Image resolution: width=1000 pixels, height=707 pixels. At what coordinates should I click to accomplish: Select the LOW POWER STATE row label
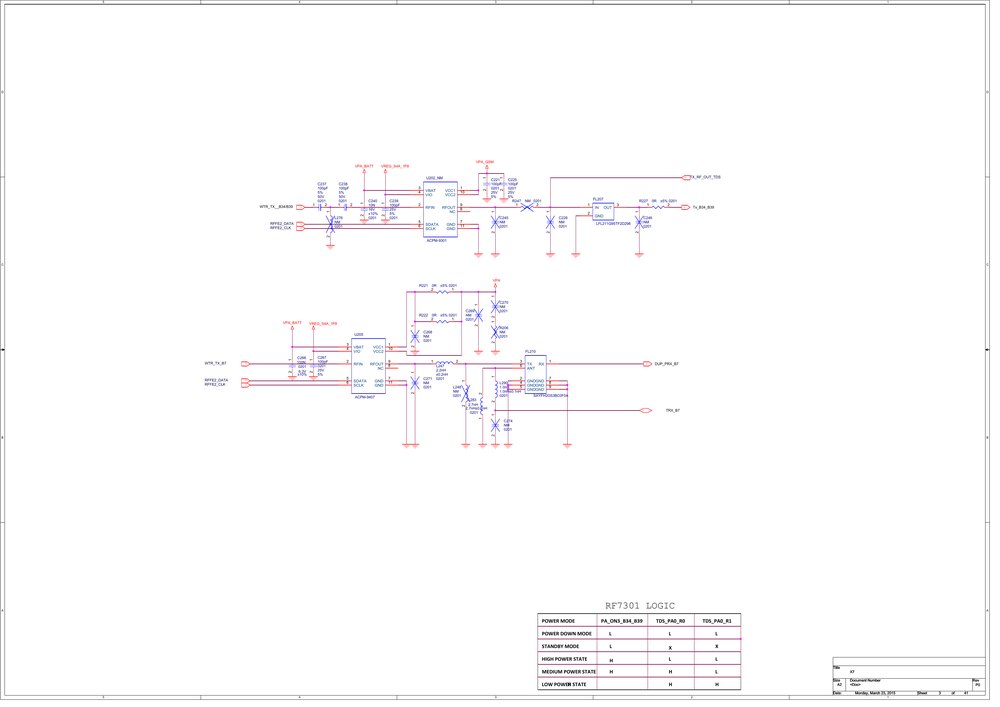[x=564, y=685]
